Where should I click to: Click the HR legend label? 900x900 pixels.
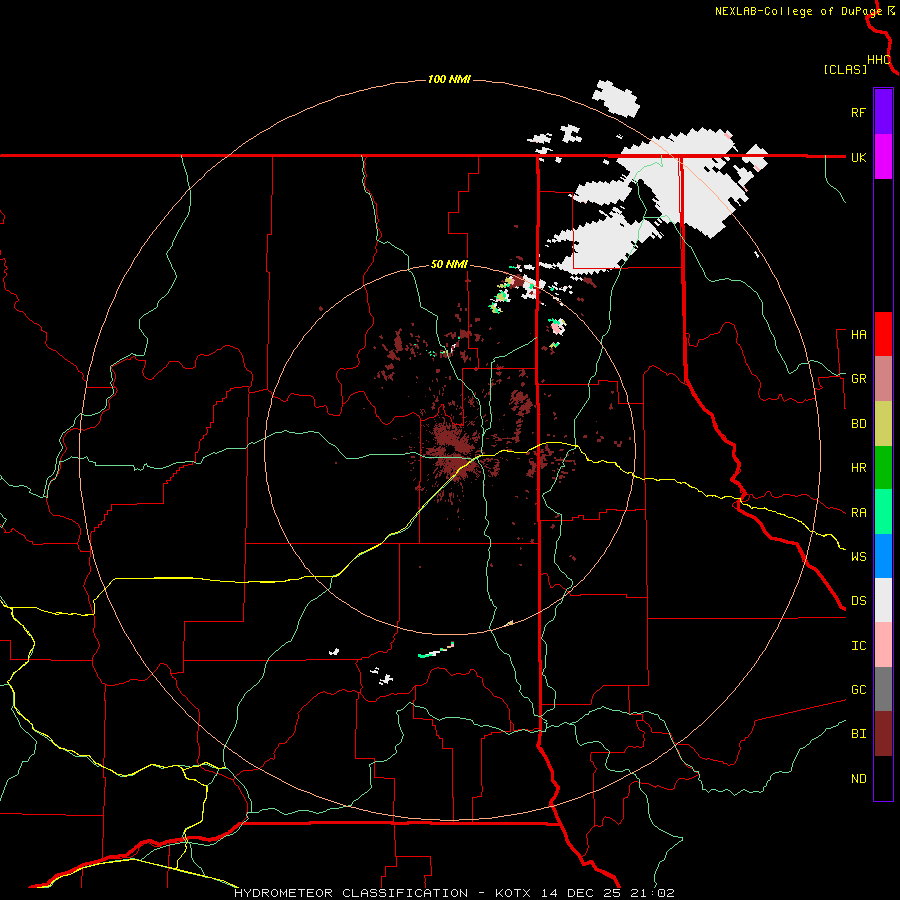coord(859,468)
